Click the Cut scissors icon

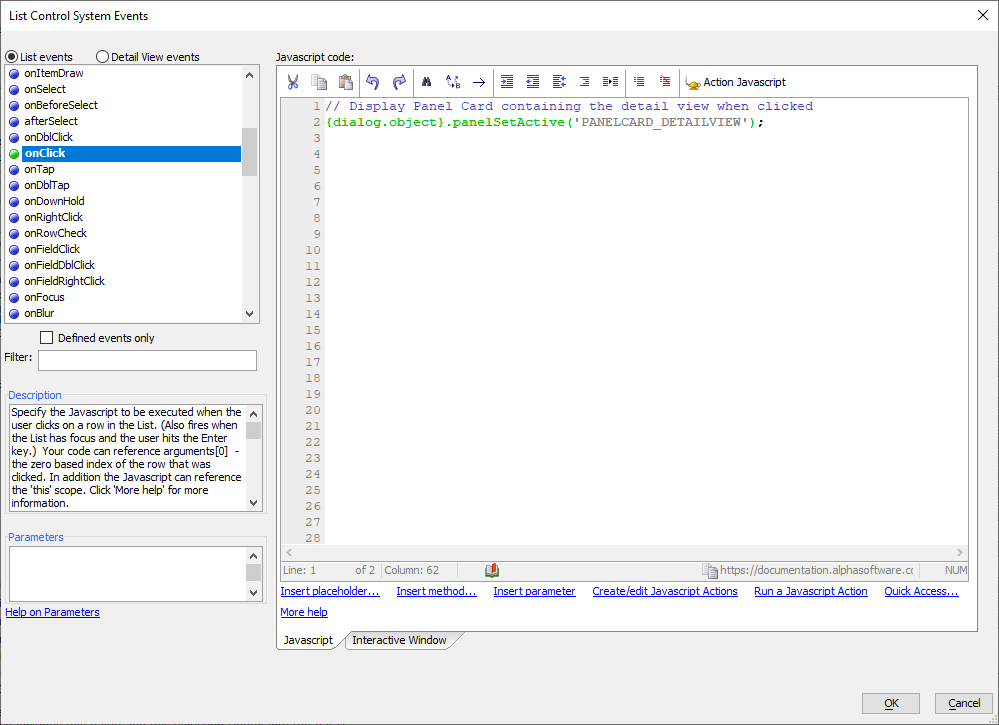[293, 82]
